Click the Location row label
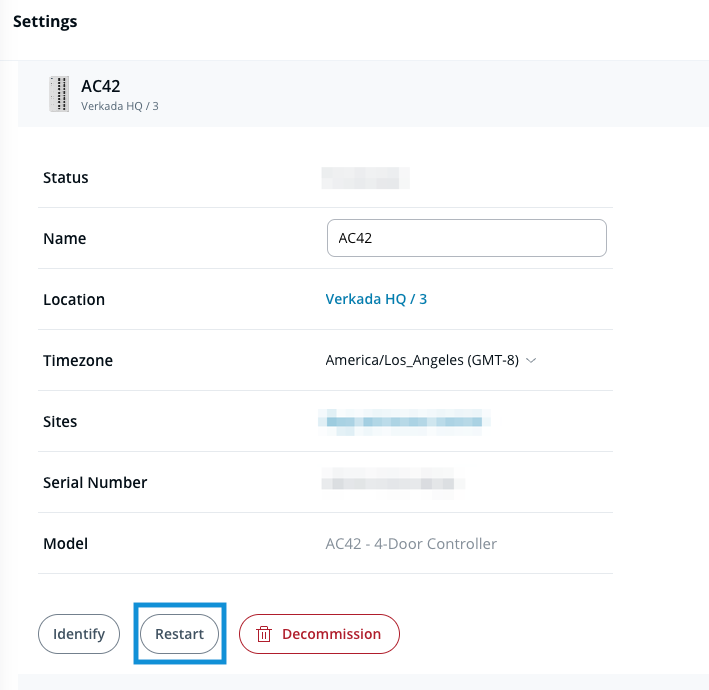Viewport: 709px width, 690px height. tap(74, 300)
